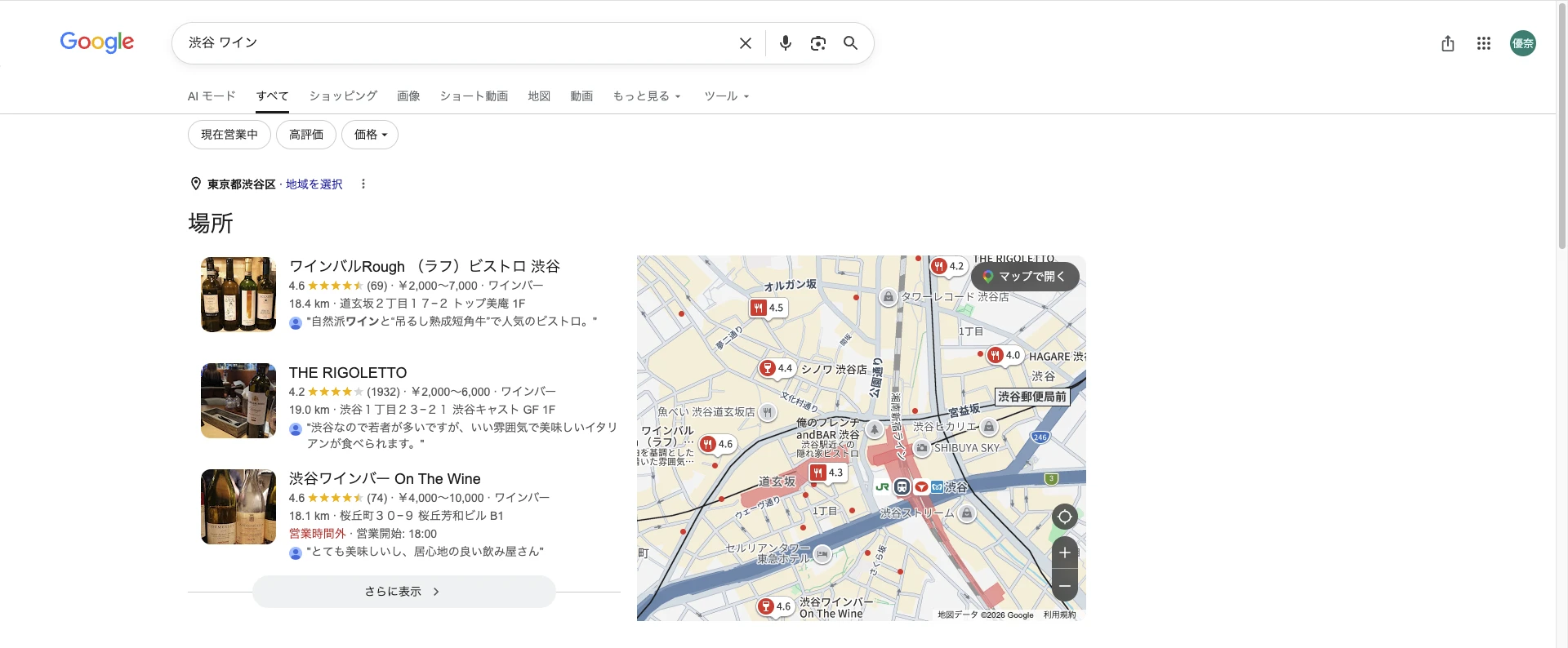Image resolution: width=1568 pixels, height=648 pixels.
Task: Click the address 道玄坂2丁目17−2 トップ美庵 1F
Action: 432,304
